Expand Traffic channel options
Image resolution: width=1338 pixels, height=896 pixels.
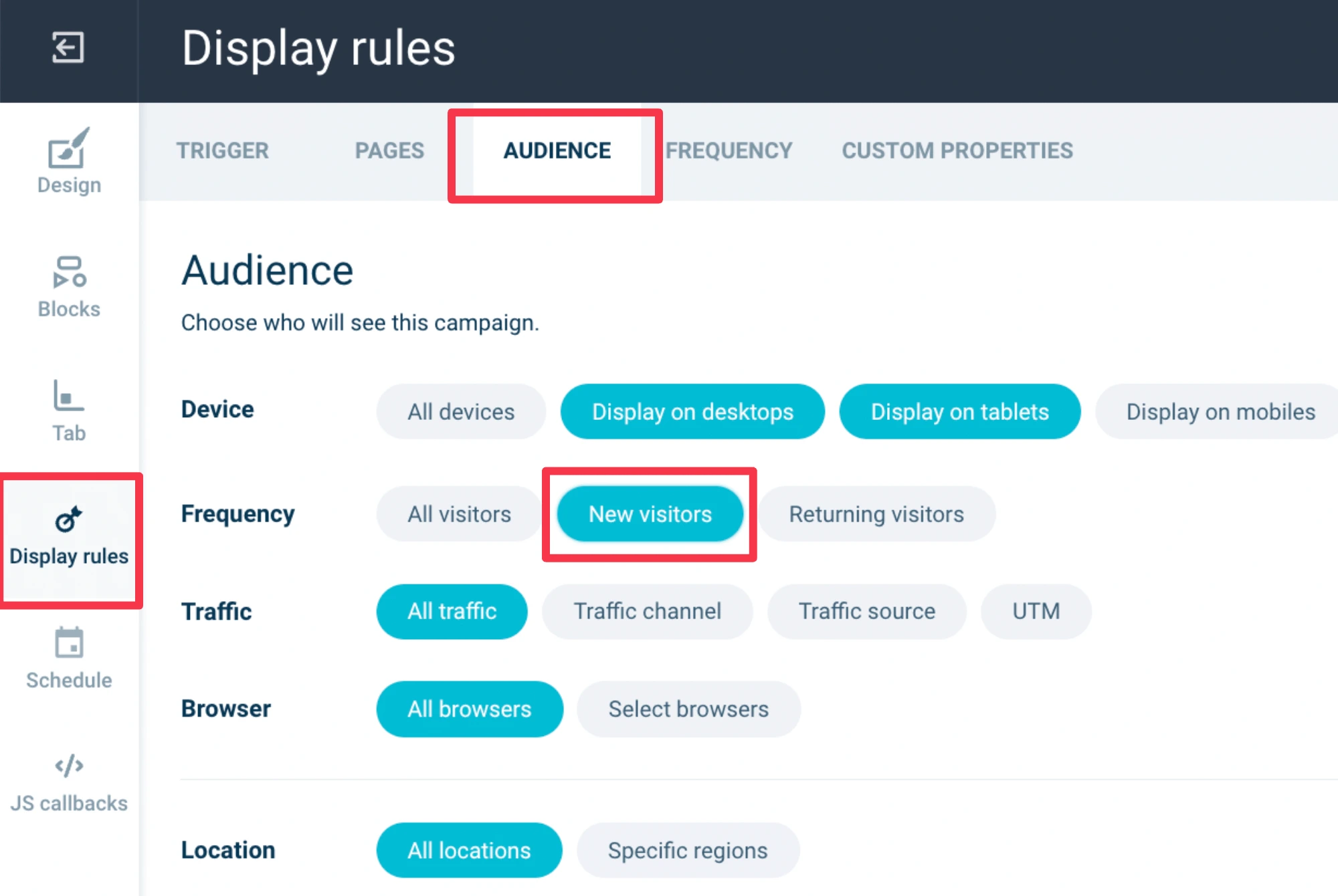click(x=647, y=611)
